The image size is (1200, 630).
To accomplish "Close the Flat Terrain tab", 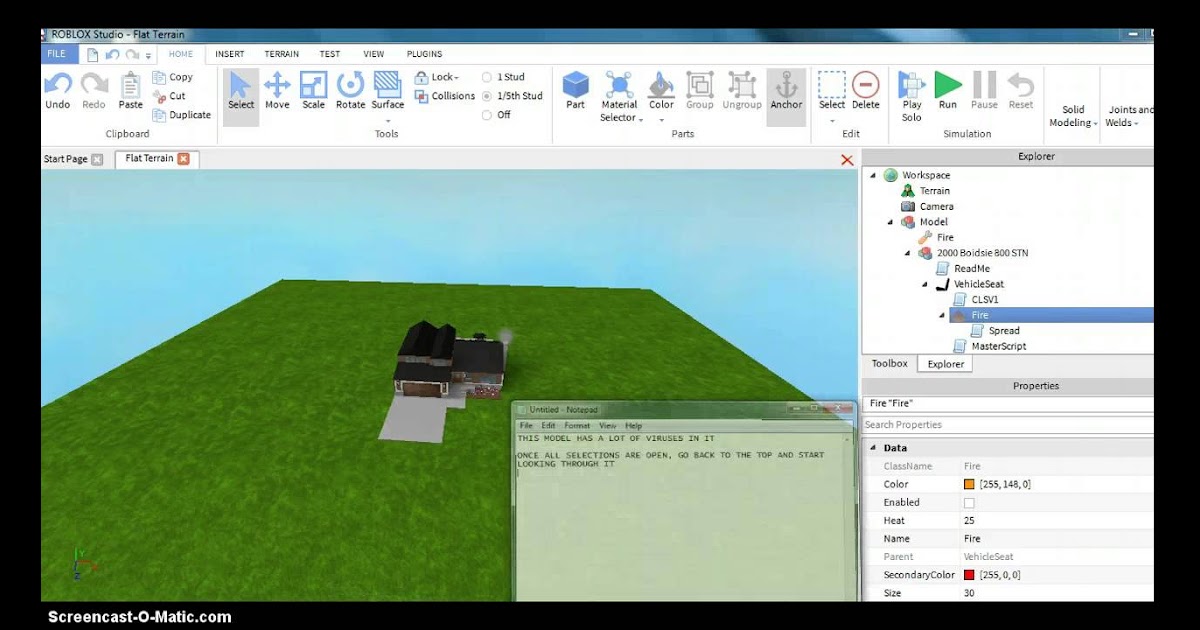I will pyautogui.click(x=183, y=158).
